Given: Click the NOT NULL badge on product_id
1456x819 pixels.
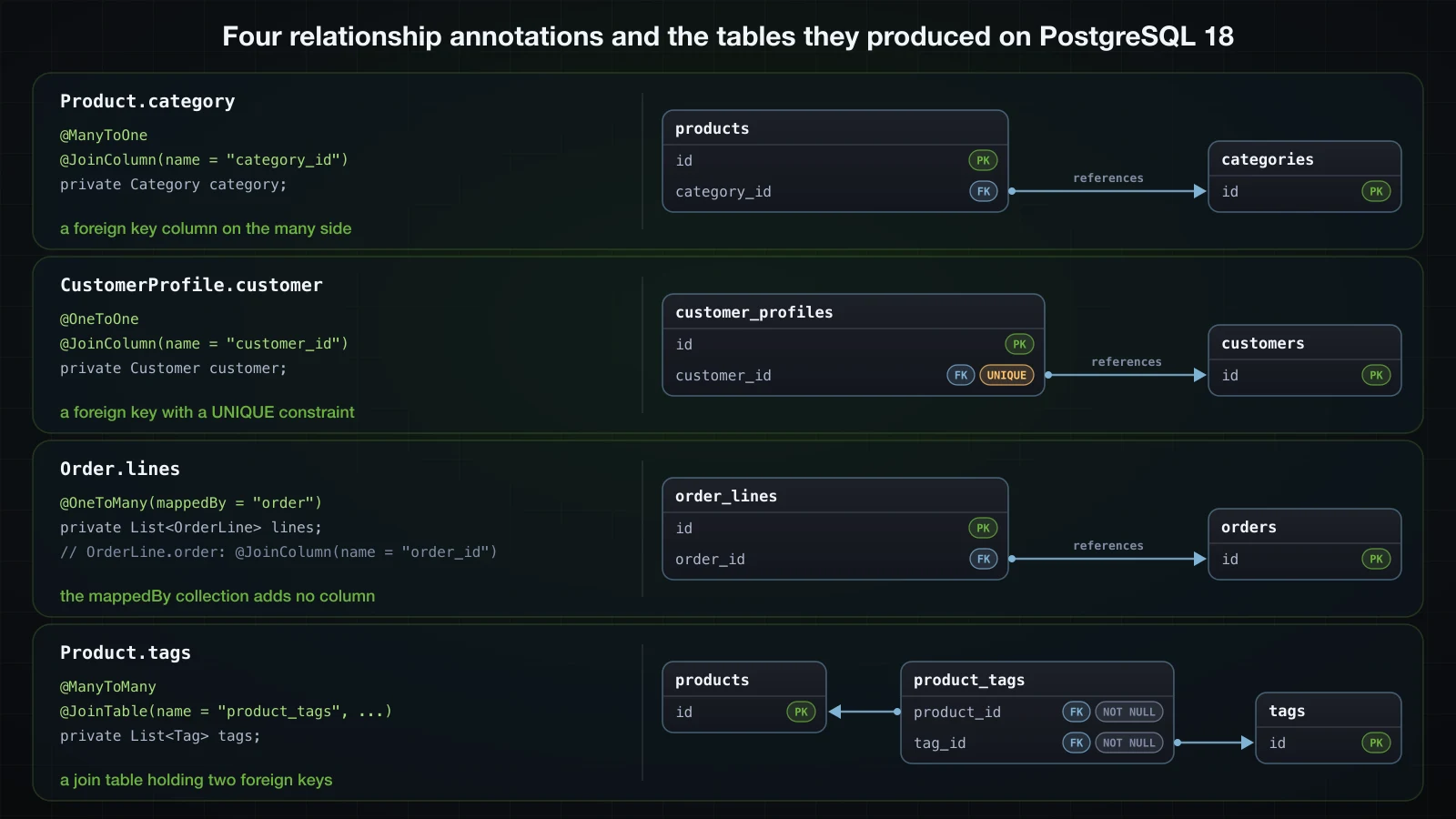Looking at the screenshot, I should point(1128,712).
